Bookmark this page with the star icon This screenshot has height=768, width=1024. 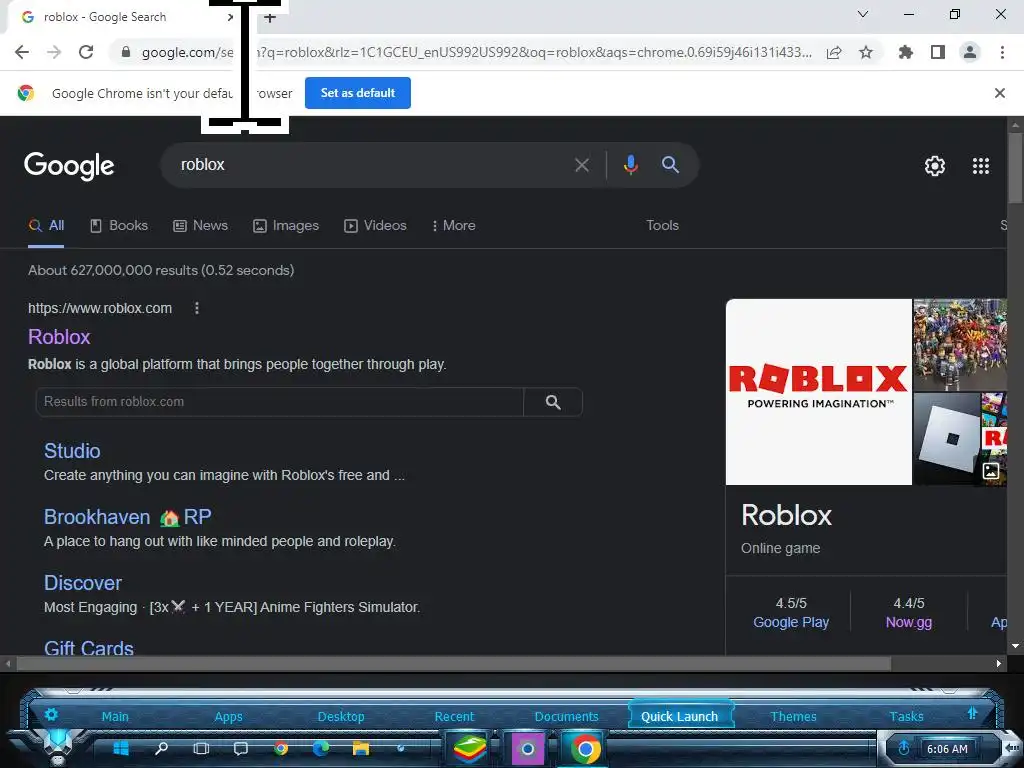866,52
